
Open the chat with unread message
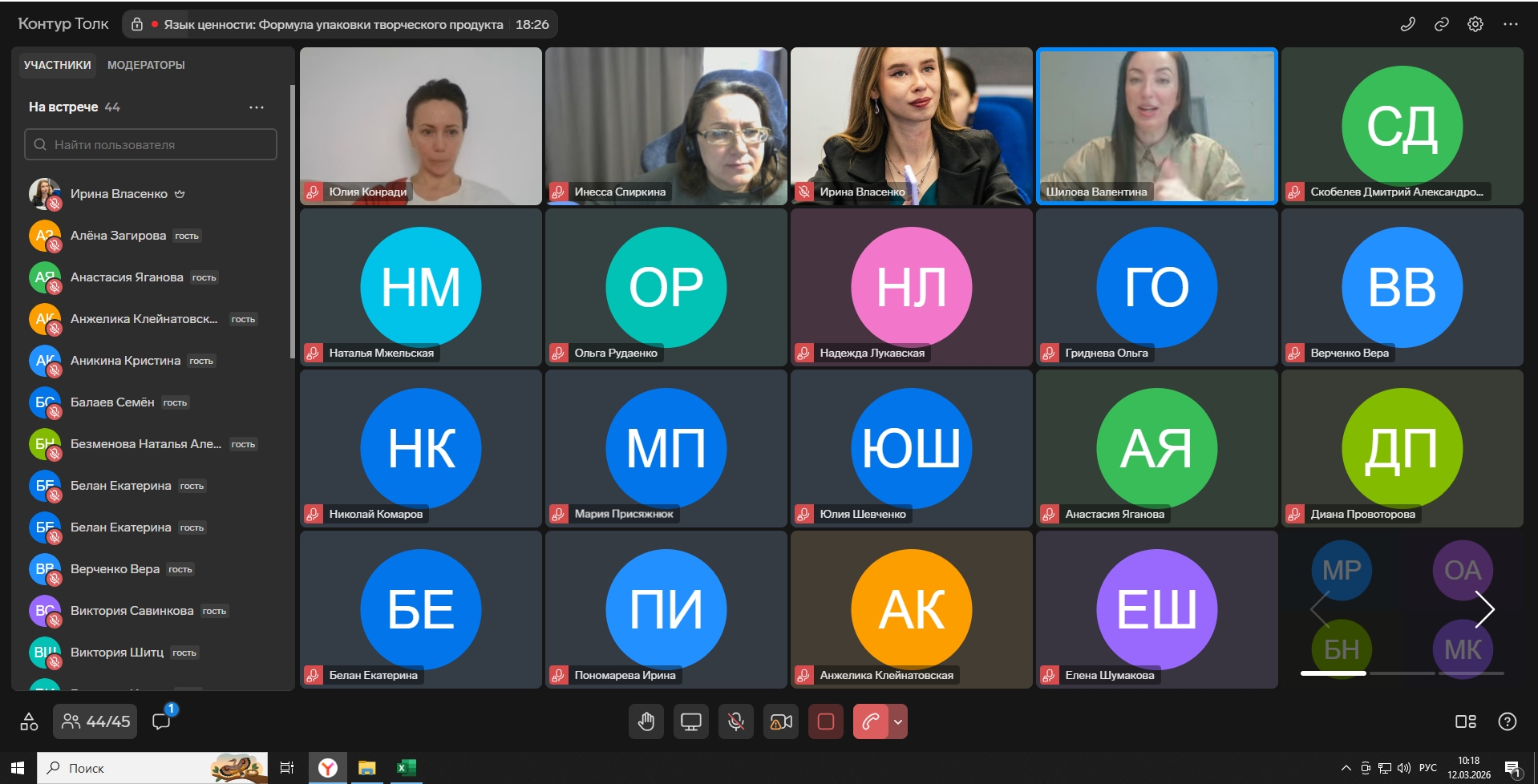pyautogui.click(x=162, y=721)
